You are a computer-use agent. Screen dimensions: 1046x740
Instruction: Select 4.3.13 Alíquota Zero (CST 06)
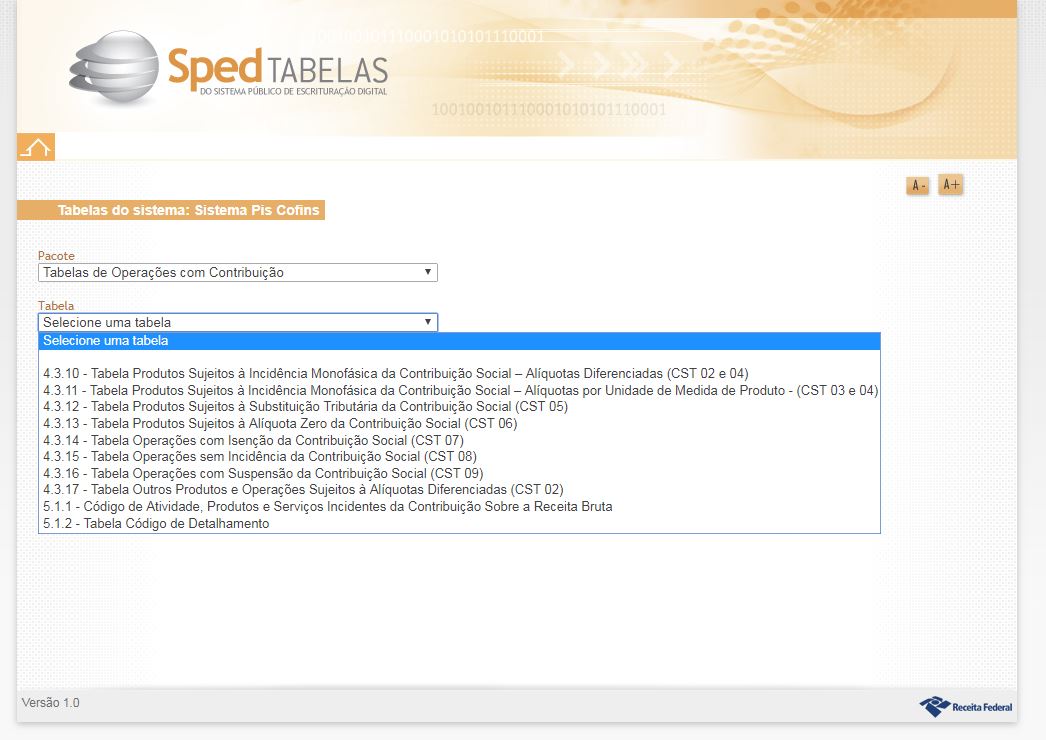click(x=459, y=424)
